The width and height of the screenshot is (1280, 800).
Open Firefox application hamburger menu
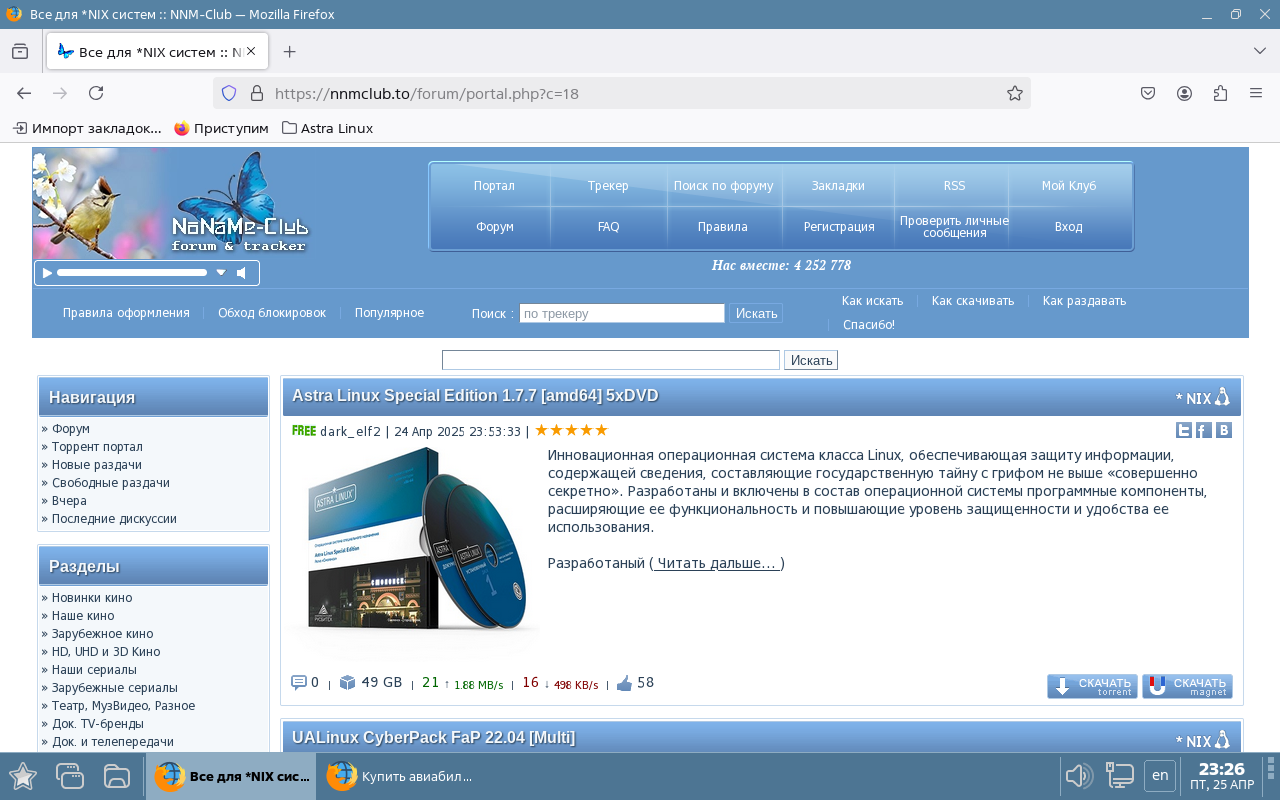coord(1256,93)
